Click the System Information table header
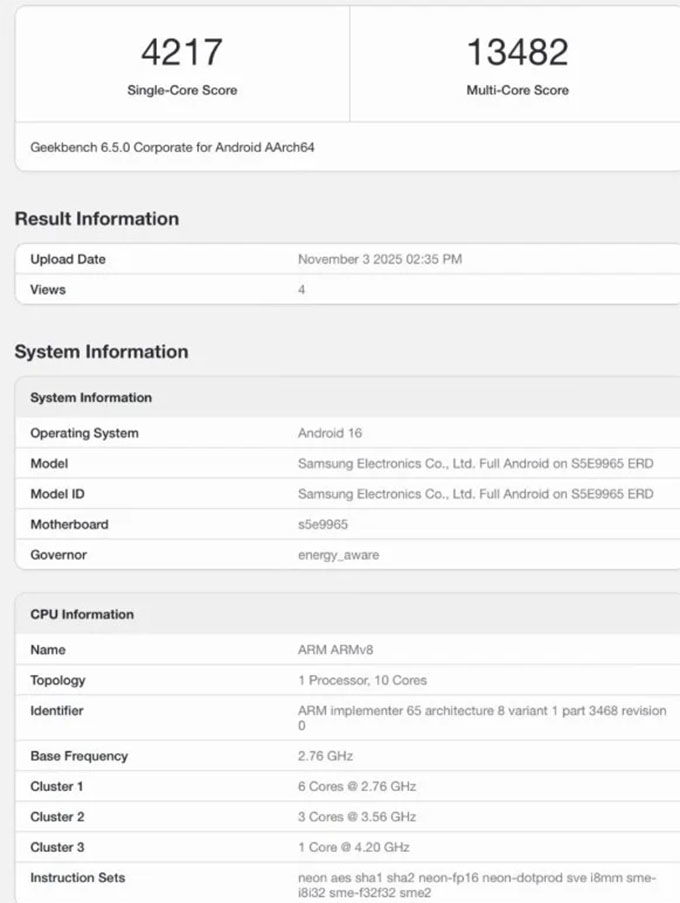680x903 pixels. (91, 397)
